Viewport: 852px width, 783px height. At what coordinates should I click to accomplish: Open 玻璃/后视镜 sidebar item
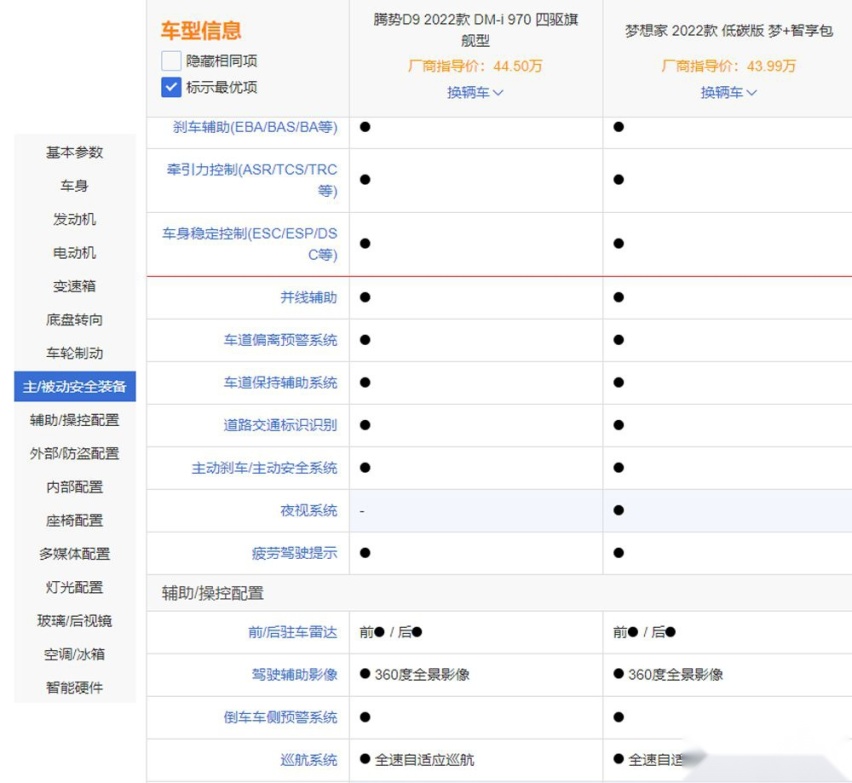coord(75,621)
